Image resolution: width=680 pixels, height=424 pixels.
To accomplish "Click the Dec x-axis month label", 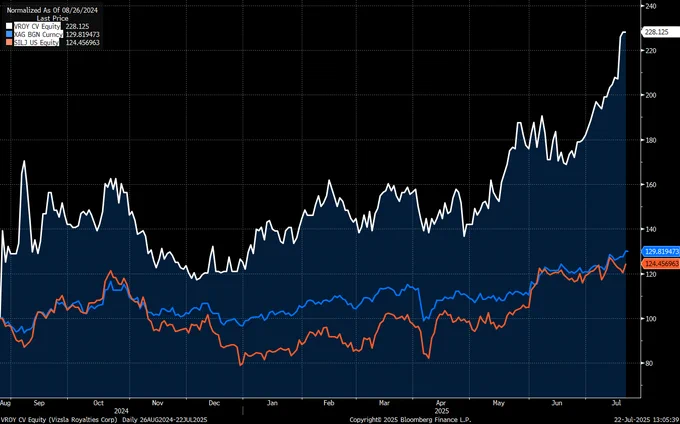I will point(214,403).
